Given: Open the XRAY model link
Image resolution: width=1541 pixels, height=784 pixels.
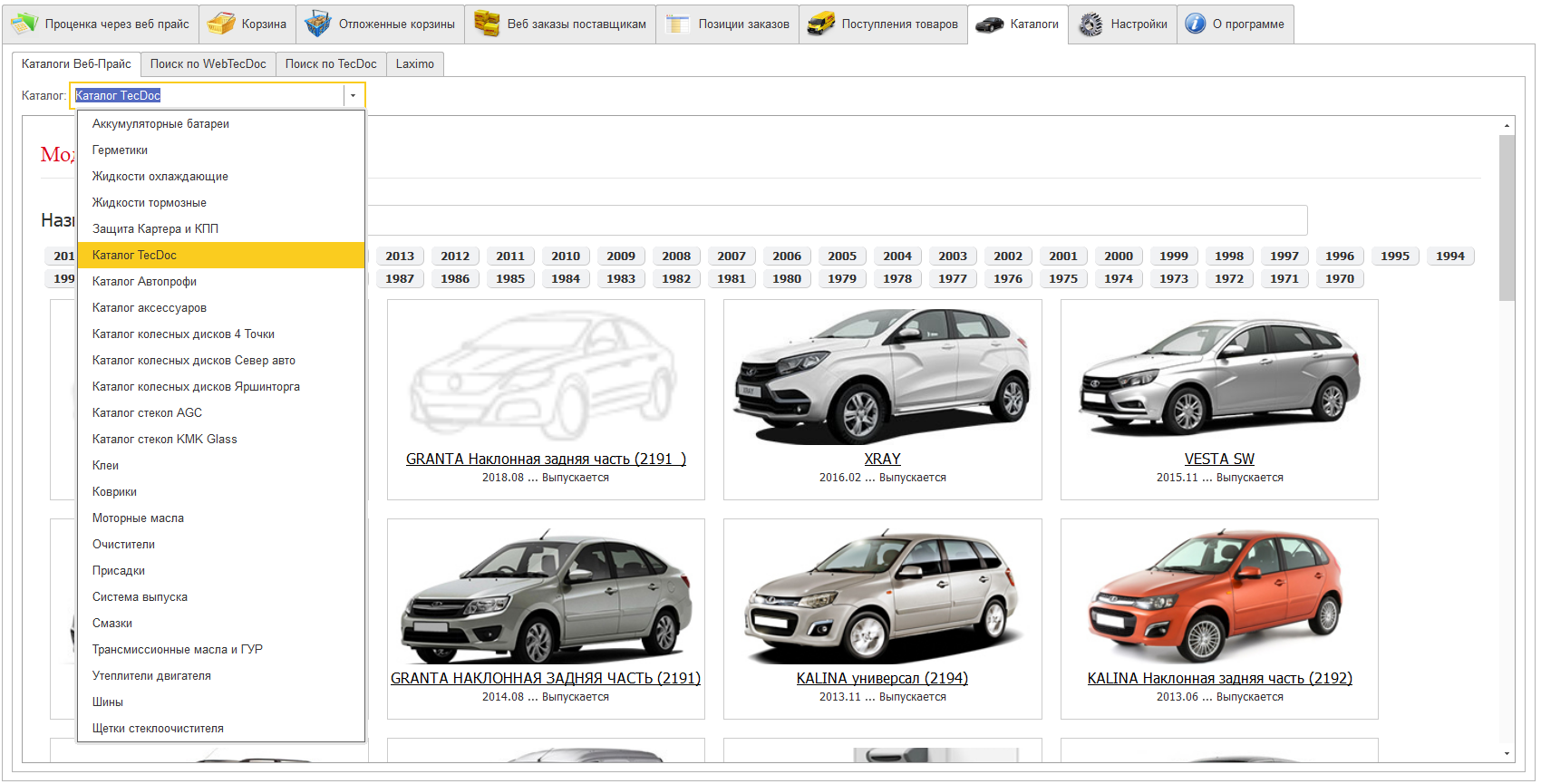Looking at the screenshot, I should [882, 460].
